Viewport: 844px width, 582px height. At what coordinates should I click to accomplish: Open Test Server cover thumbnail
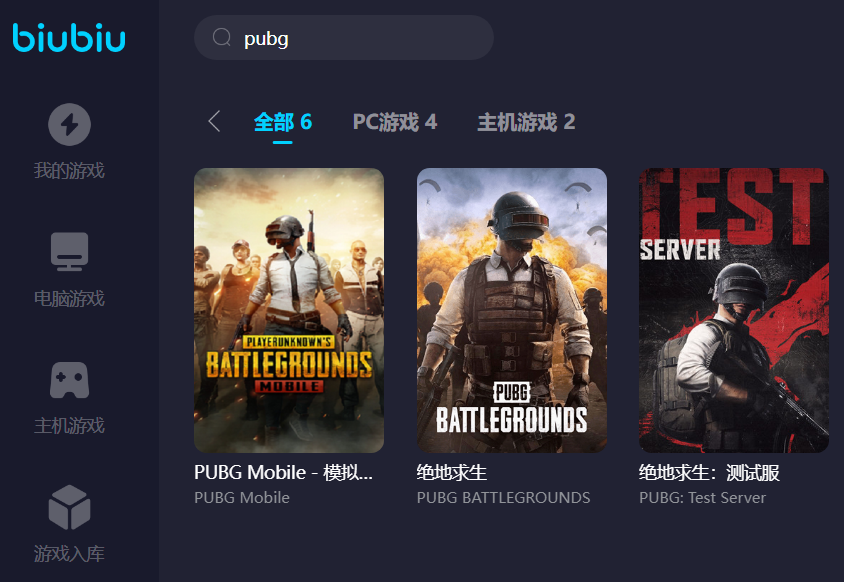(x=734, y=310)
